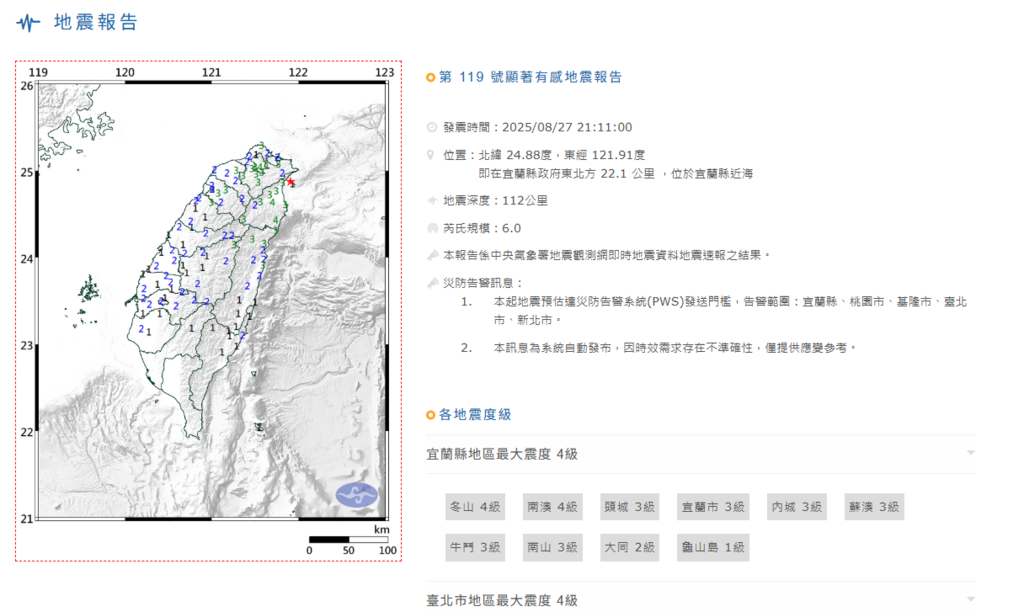
Task: Click the seismic wave icon beside 地震報告
Action: pyautogui.click(x=30, y=22)
